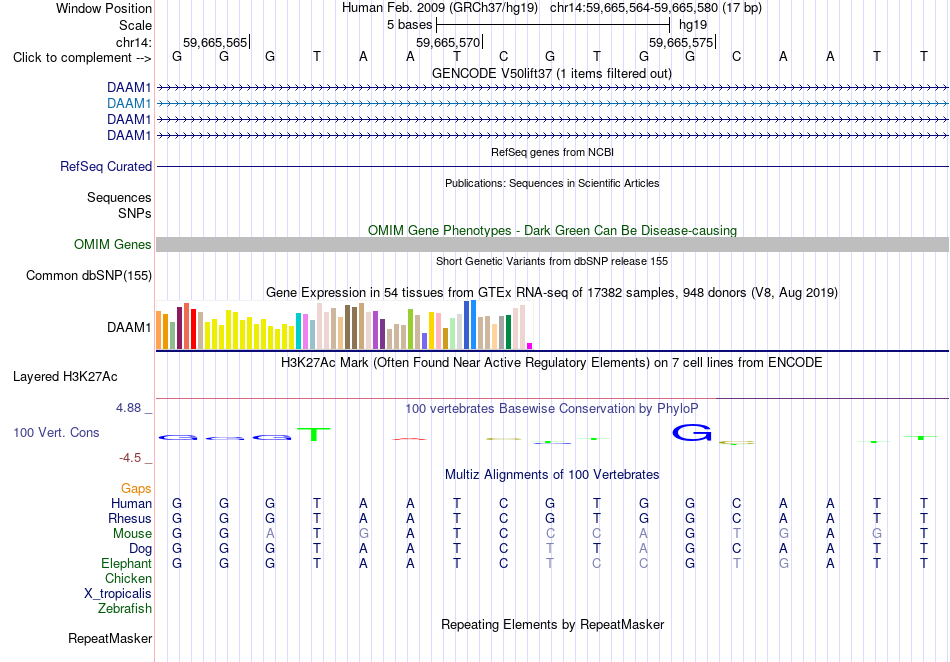Click the 59,665,565 ruler position
The width and height of the screenshot is (950, 662).
(x=215, y=42)
